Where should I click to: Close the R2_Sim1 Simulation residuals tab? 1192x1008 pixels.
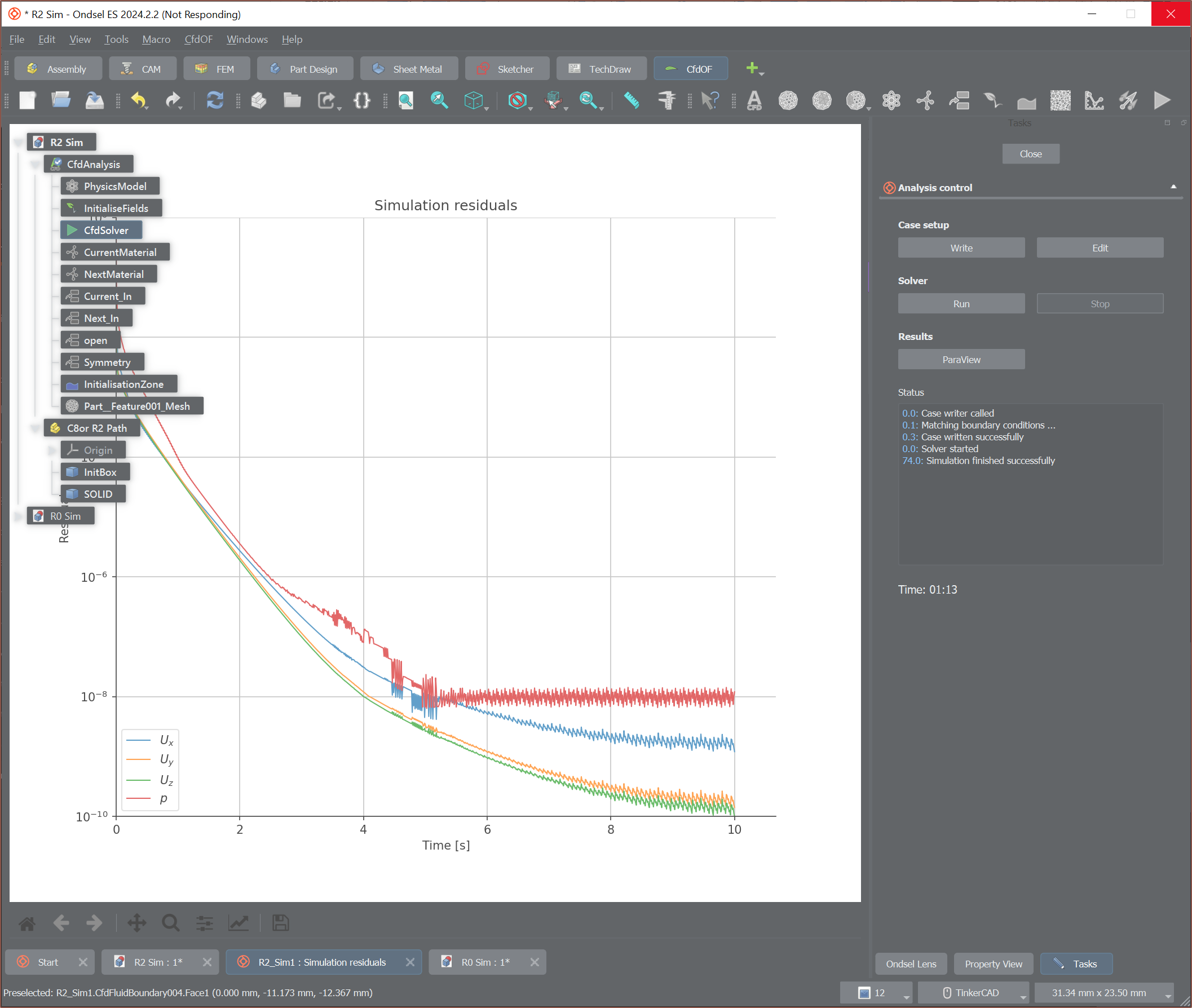click(410, 962)
